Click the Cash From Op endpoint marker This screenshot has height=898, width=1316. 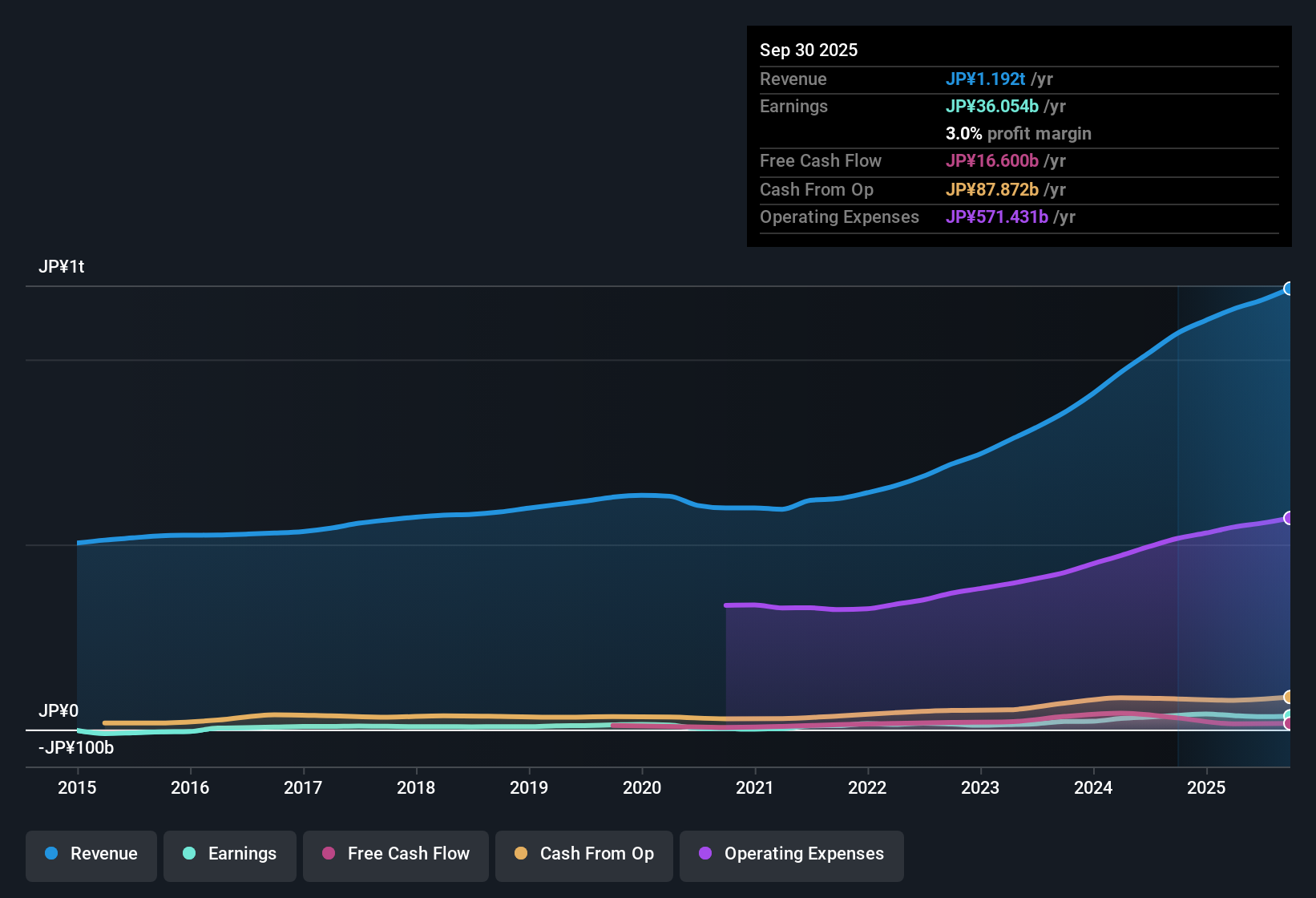click(x=1289, y=698)
